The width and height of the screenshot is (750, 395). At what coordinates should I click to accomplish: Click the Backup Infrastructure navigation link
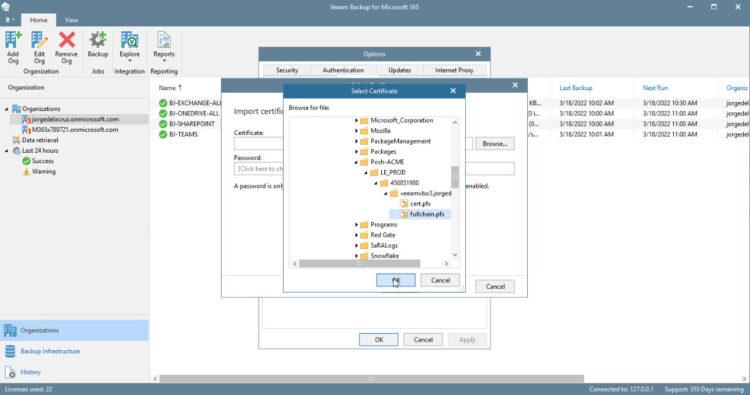tap(50, 351)
